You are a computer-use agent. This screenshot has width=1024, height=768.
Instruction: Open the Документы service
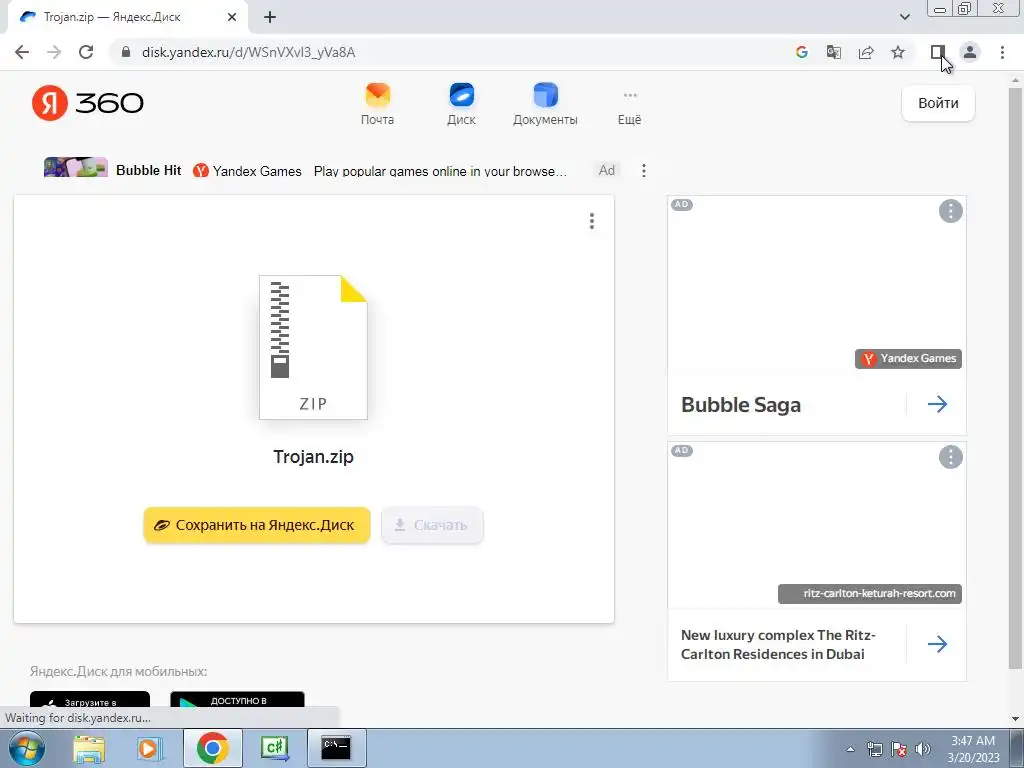click(x=545, y=104)
